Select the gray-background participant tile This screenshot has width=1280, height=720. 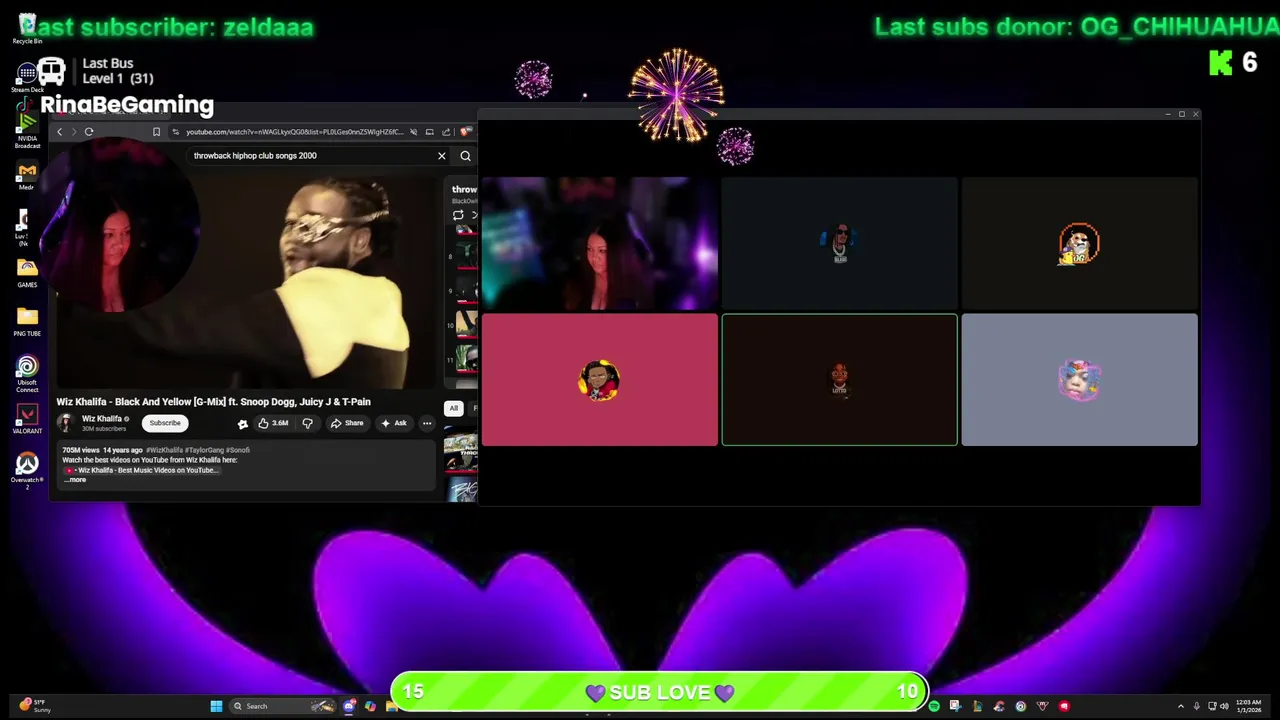(1079, 379)
